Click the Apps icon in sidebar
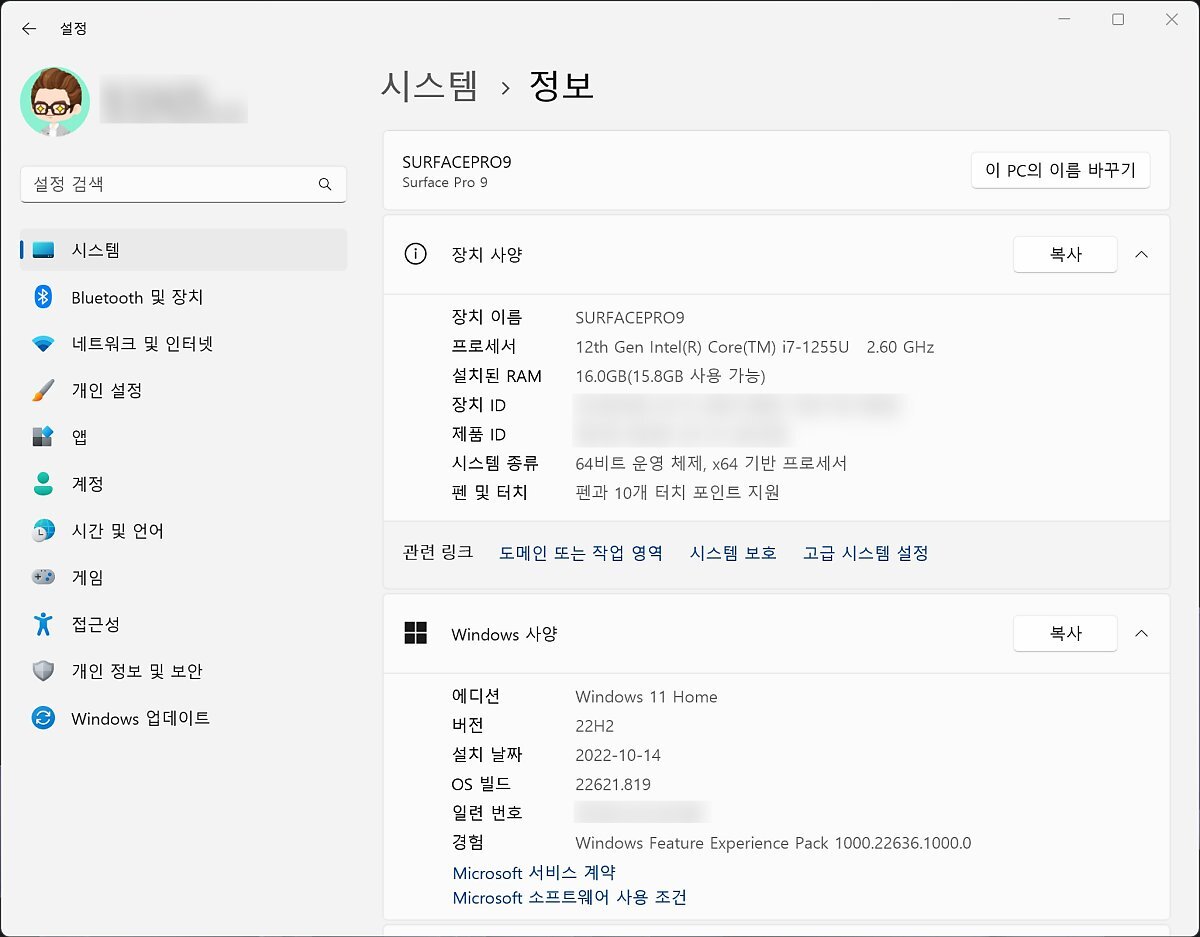The height and width of the screenshot is (937, 1200). (43, 437)
